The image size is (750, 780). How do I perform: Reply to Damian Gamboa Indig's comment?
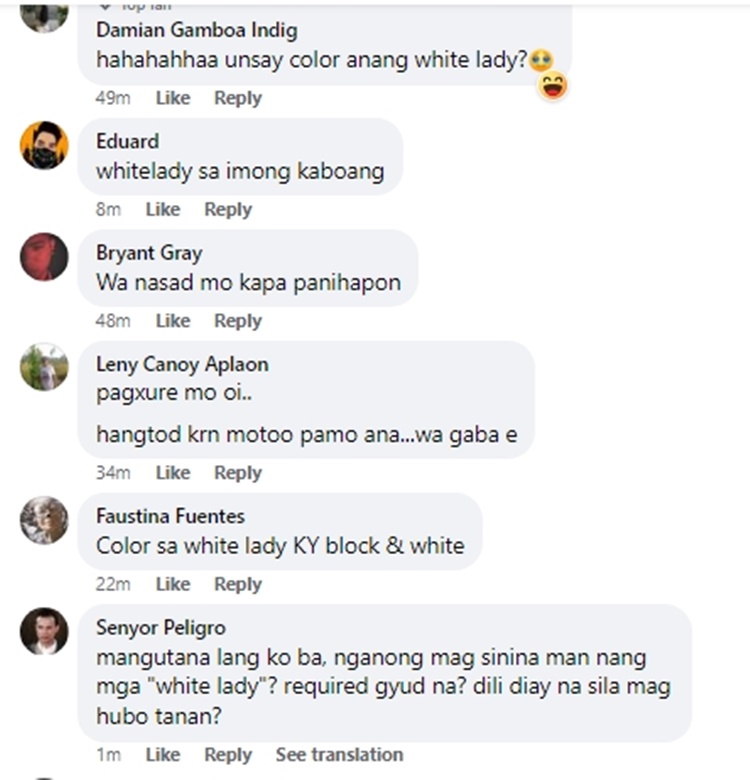(x=238, y=98)
